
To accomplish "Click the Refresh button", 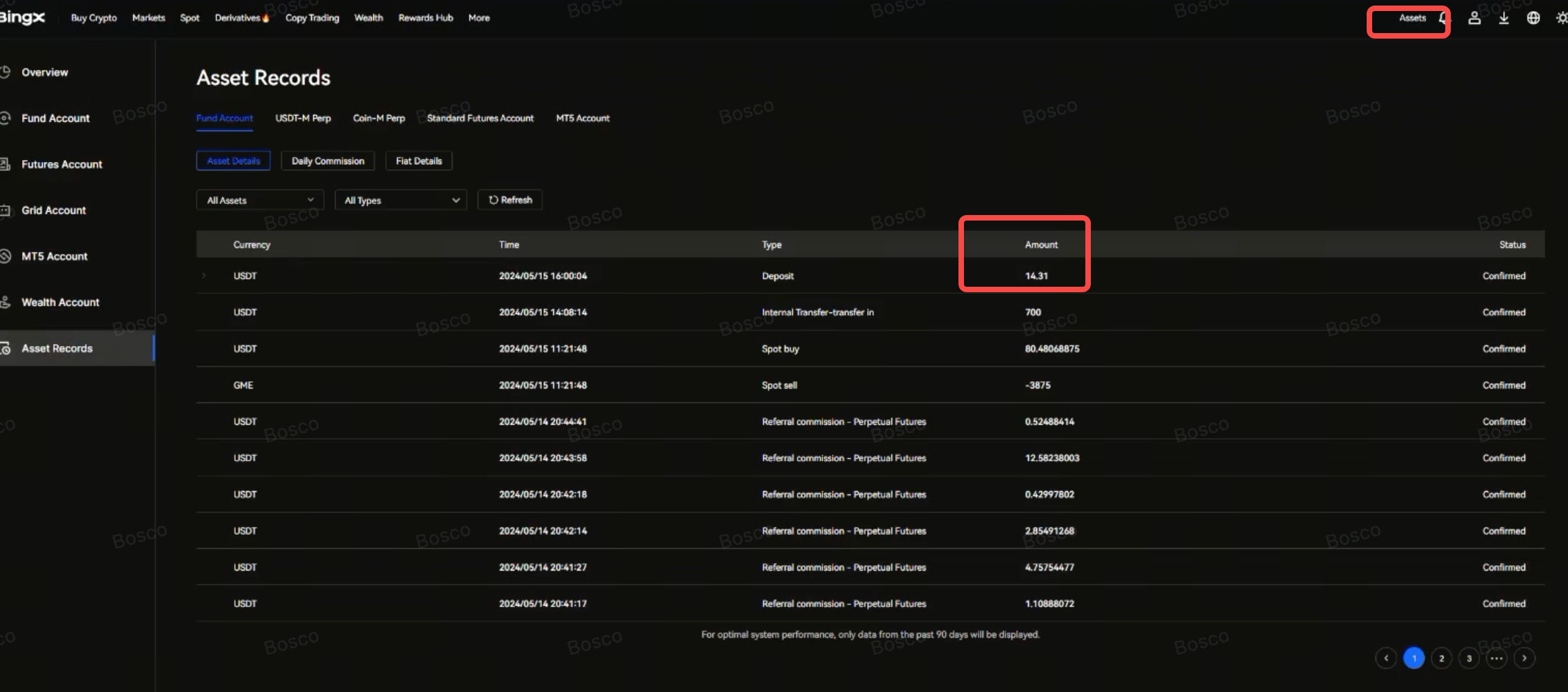I will (510, 201).
